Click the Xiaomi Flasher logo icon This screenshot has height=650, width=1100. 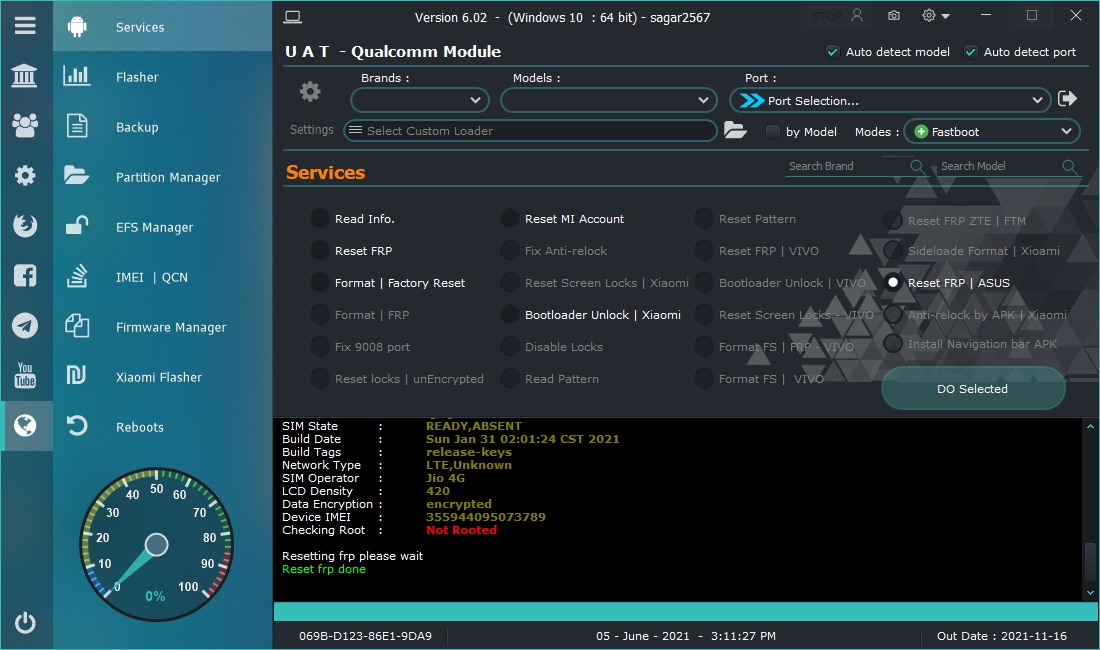[x=76, y=375]
